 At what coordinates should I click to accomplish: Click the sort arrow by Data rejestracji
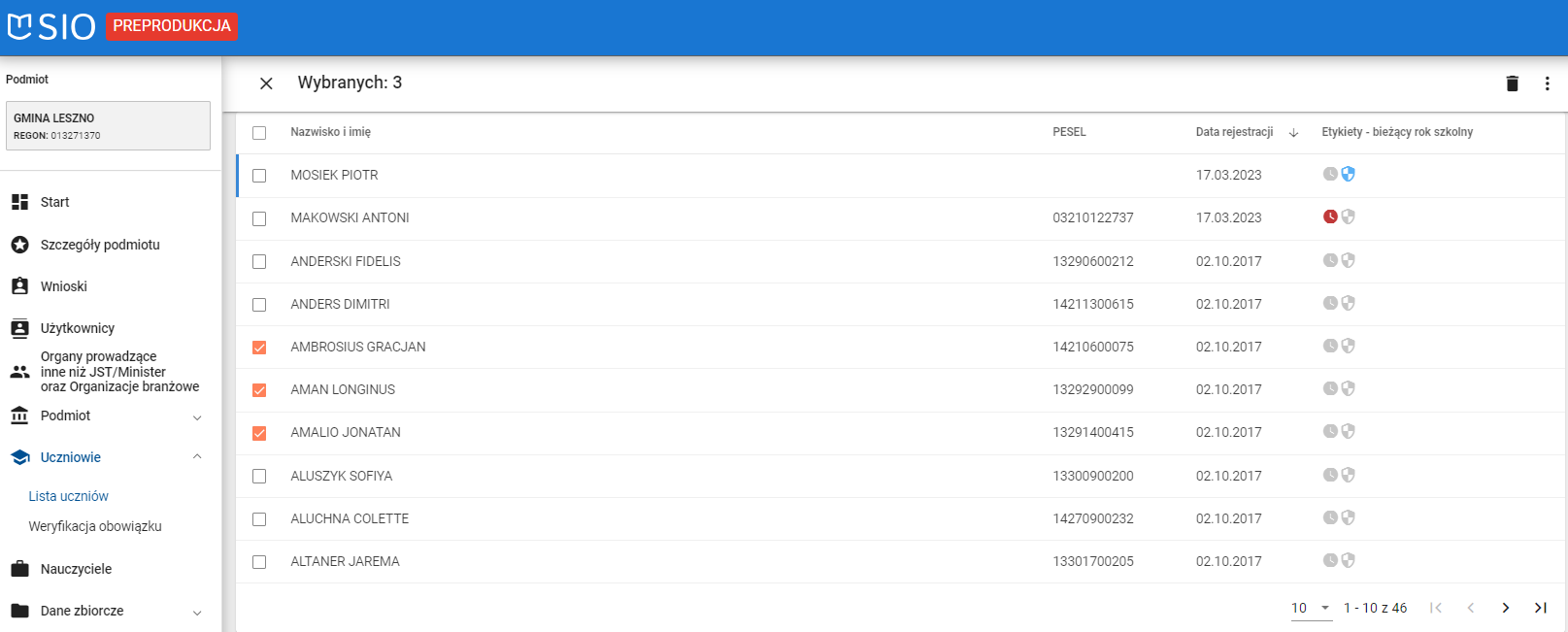pyautogui.click(x=1293, y=133)
